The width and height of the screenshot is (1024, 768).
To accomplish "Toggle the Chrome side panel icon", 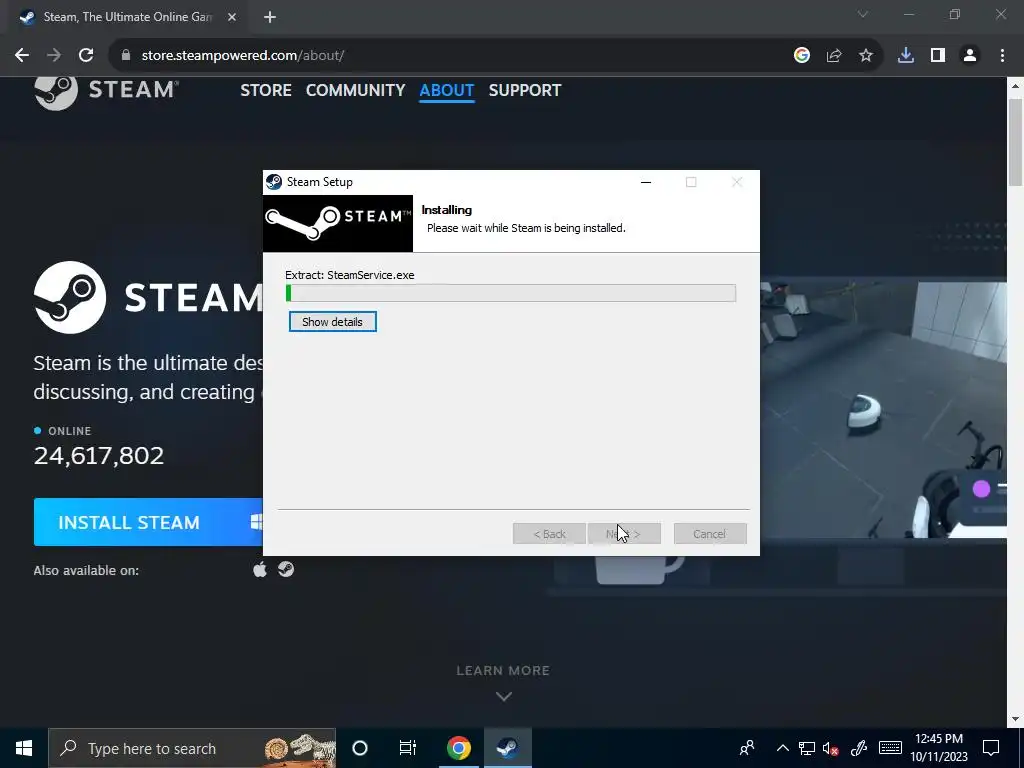I will pos(938,56).
